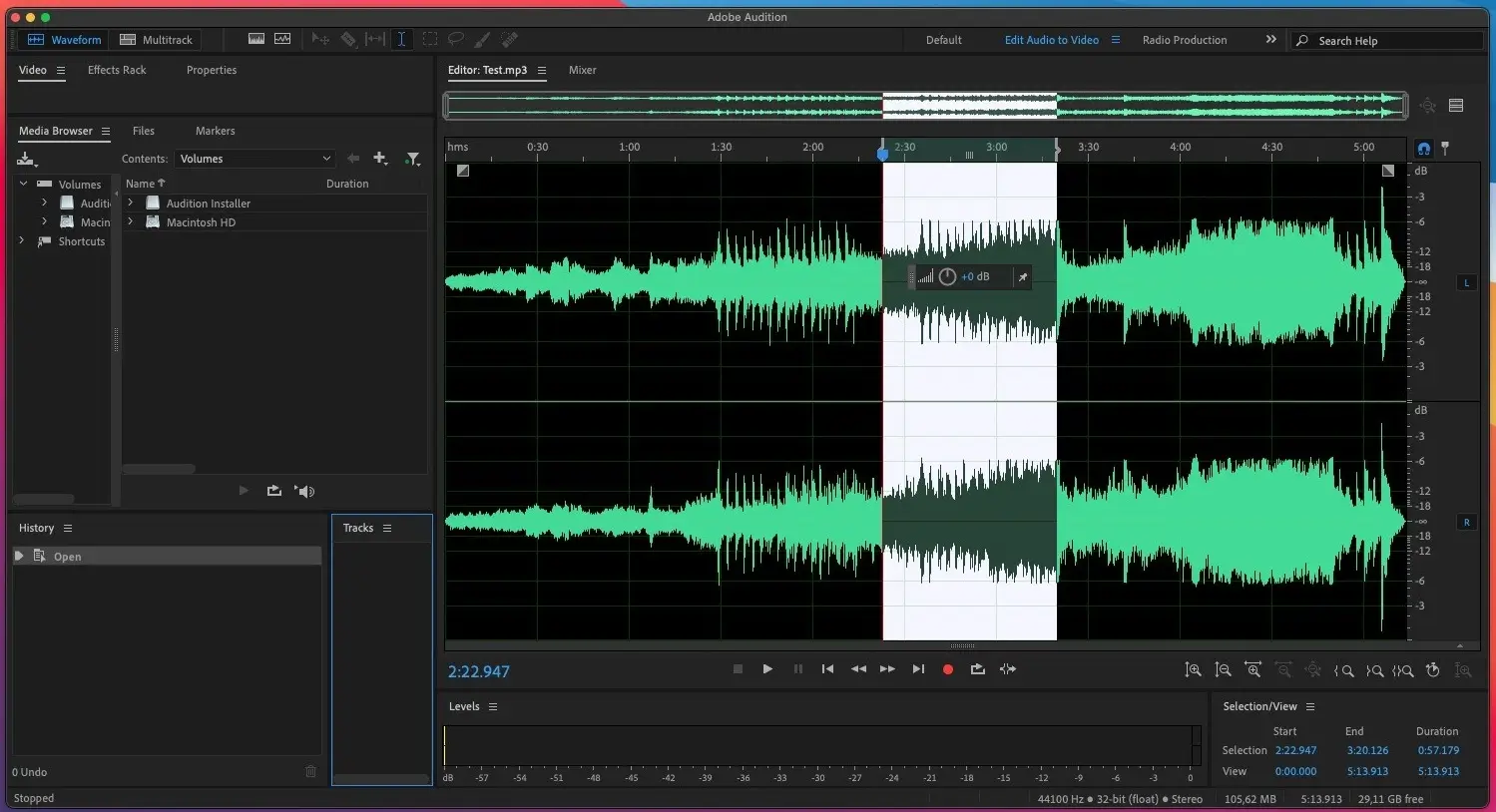Open the Properties tab
This screenshot has height=812, width=1496.
click(212, 70)
